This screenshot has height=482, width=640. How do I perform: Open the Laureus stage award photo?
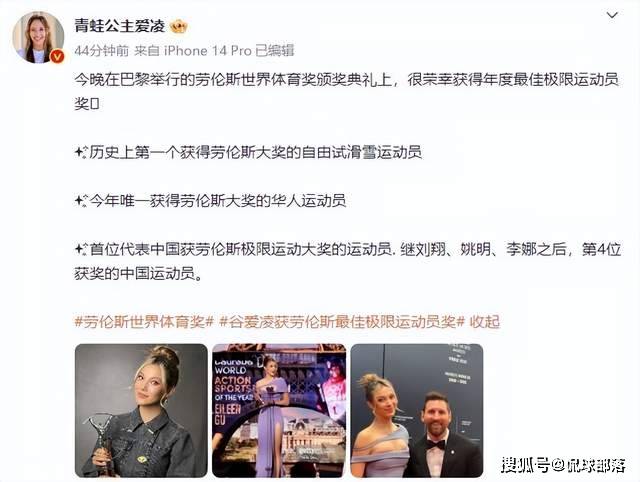[x=279, y=411]
